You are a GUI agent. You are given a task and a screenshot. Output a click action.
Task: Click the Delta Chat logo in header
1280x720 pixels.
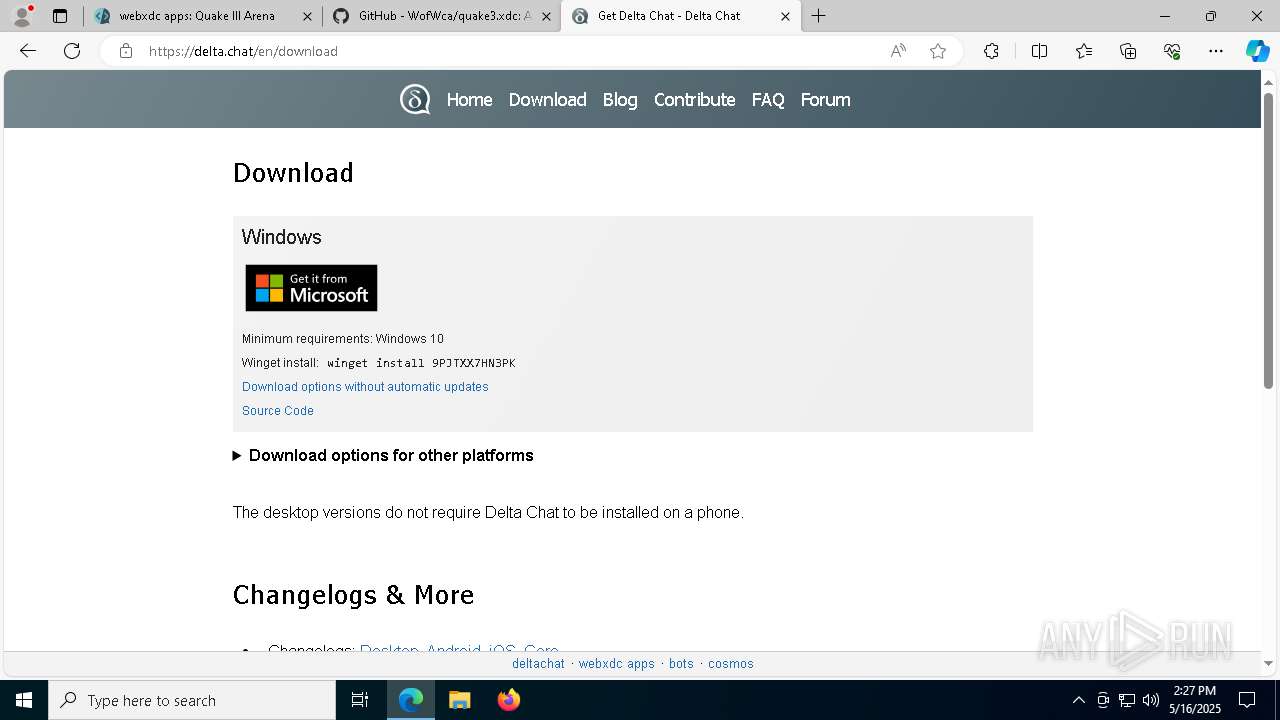415,99
